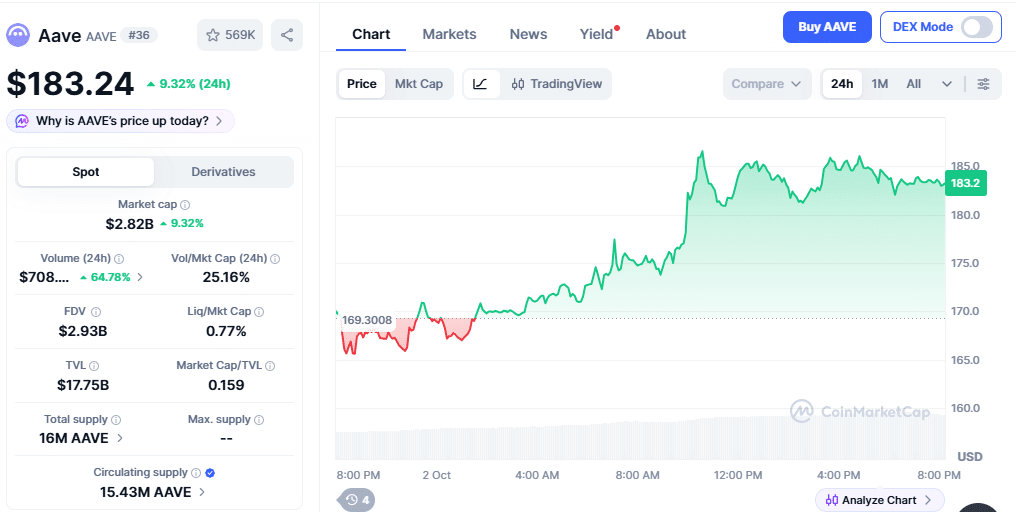Switch chart to Price view
The height and width of the screenshot is (512, 1016).
[x=362, y=84]
